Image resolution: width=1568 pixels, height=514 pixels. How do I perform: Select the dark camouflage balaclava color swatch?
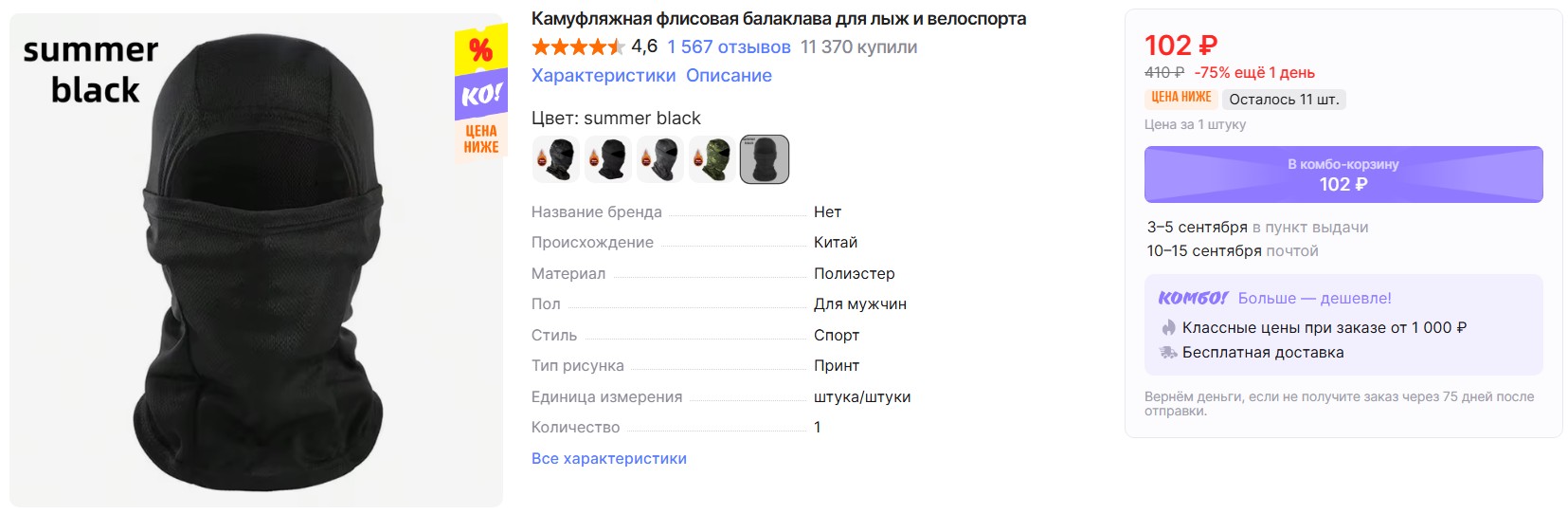[x=556, y=159]
